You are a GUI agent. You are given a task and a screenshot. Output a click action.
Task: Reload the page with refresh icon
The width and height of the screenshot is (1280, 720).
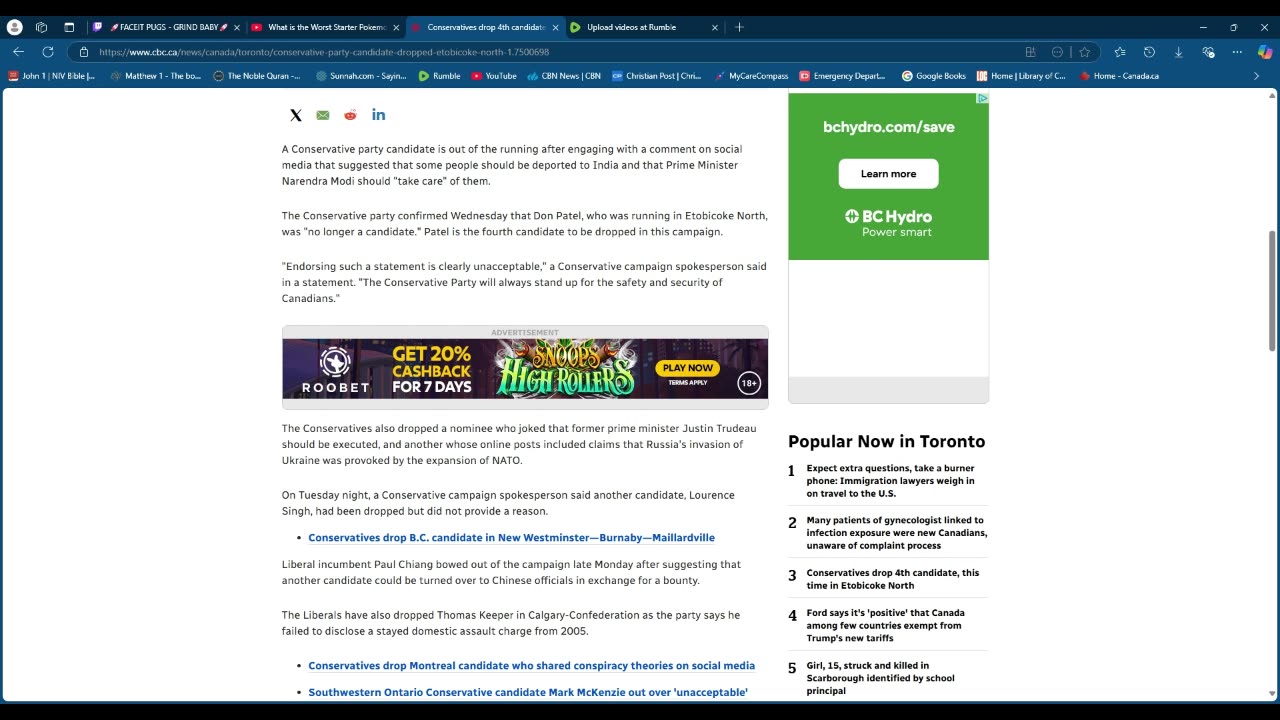48,52
